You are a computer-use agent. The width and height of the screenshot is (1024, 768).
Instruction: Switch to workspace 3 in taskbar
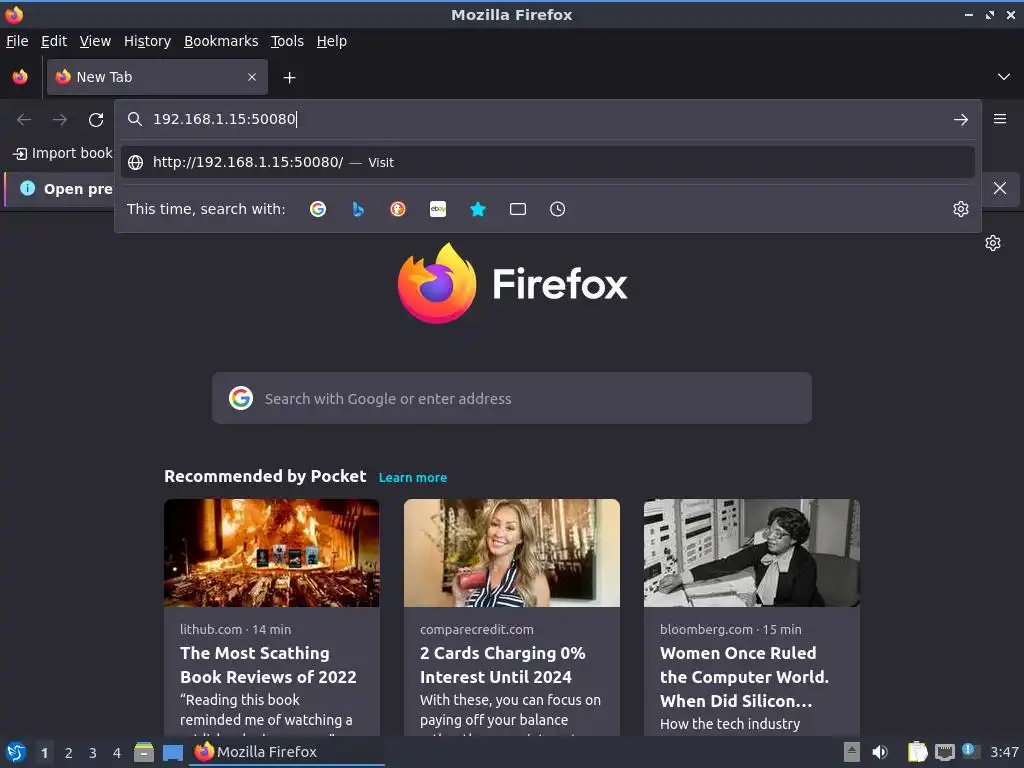tap(93, 753)
